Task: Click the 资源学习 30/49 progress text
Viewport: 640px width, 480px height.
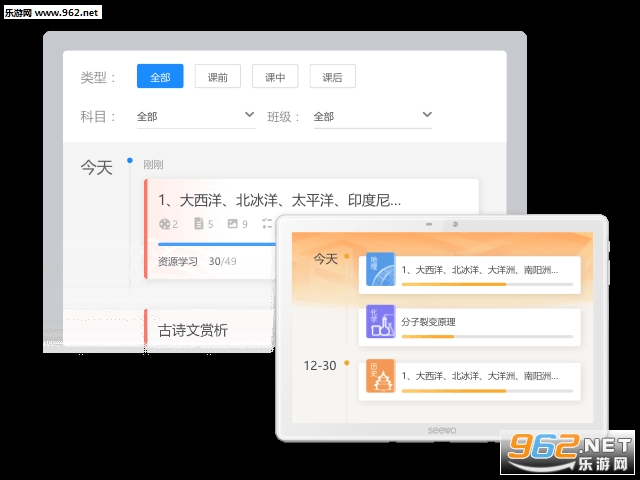Action: 197,261
